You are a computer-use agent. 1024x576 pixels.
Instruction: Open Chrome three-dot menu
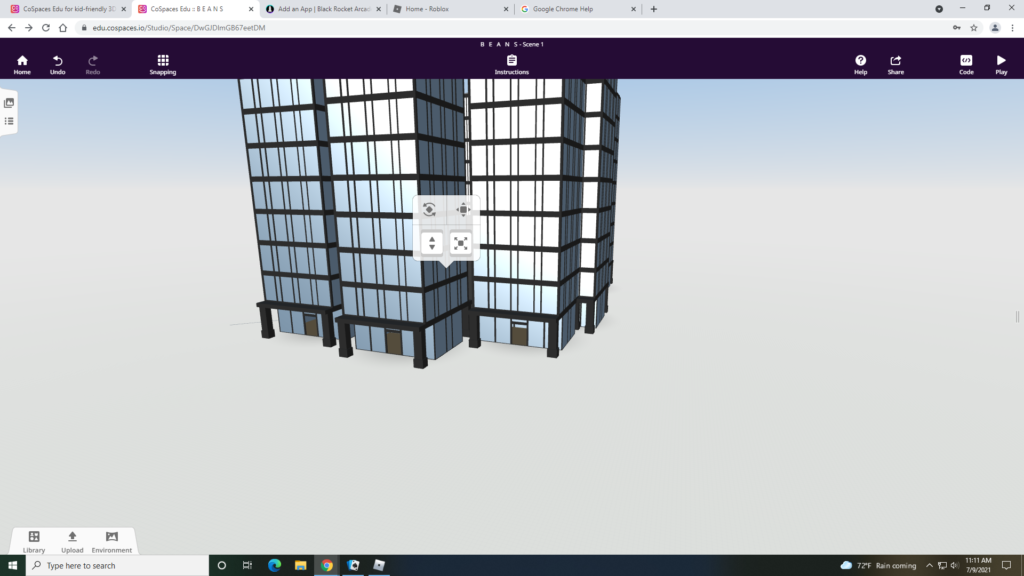point(1012,27)
